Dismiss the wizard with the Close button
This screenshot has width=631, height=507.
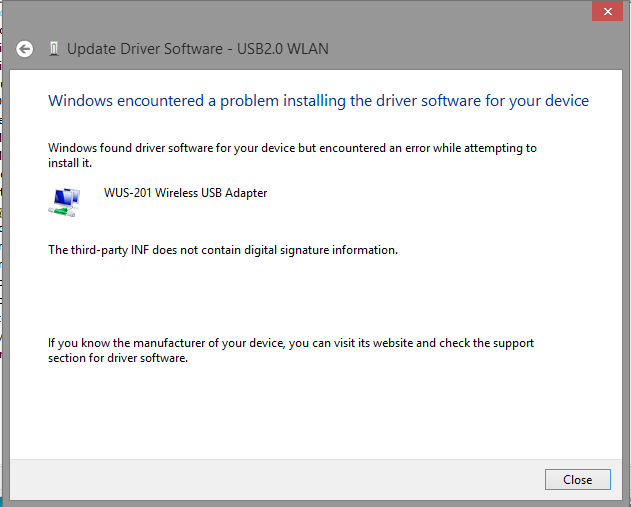577,480
